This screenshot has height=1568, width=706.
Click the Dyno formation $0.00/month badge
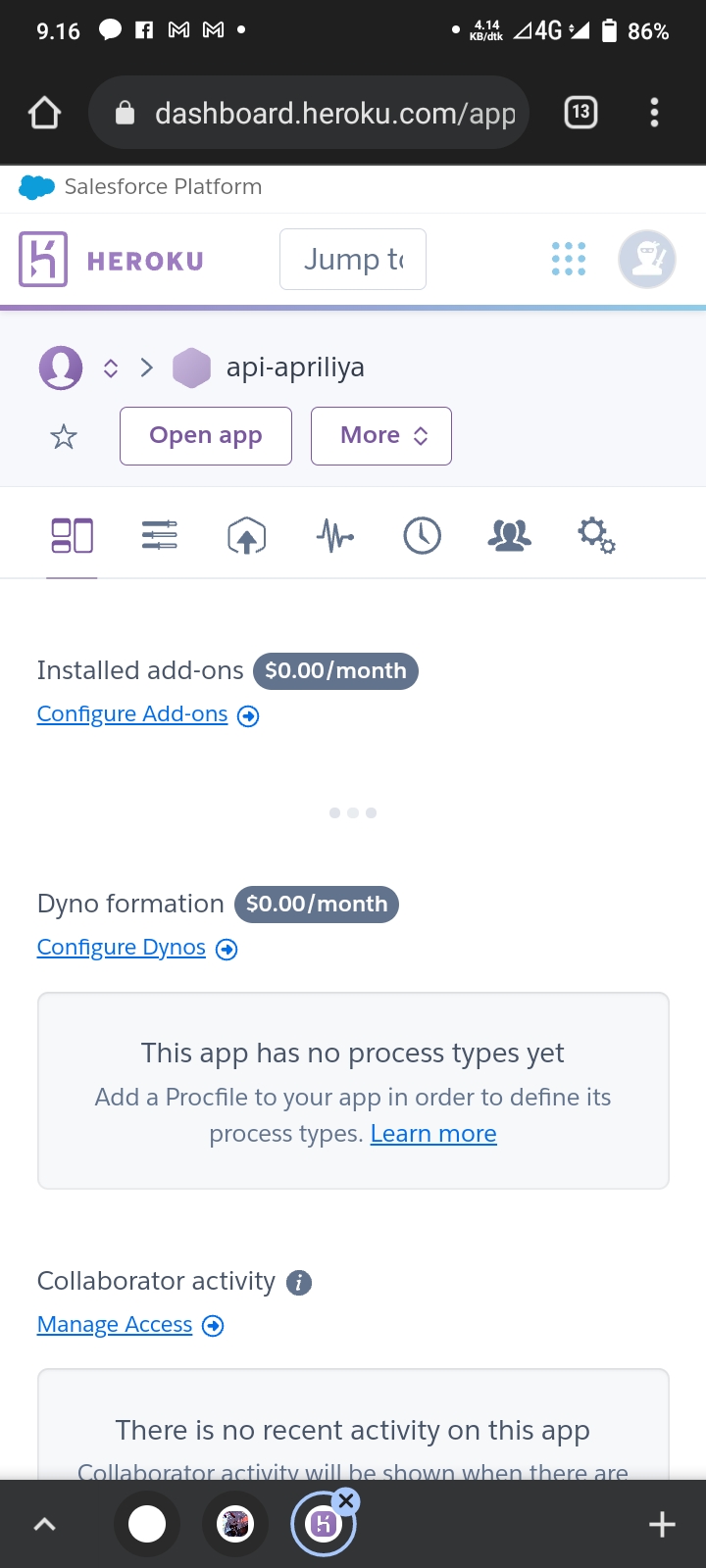tap(316, 905)
